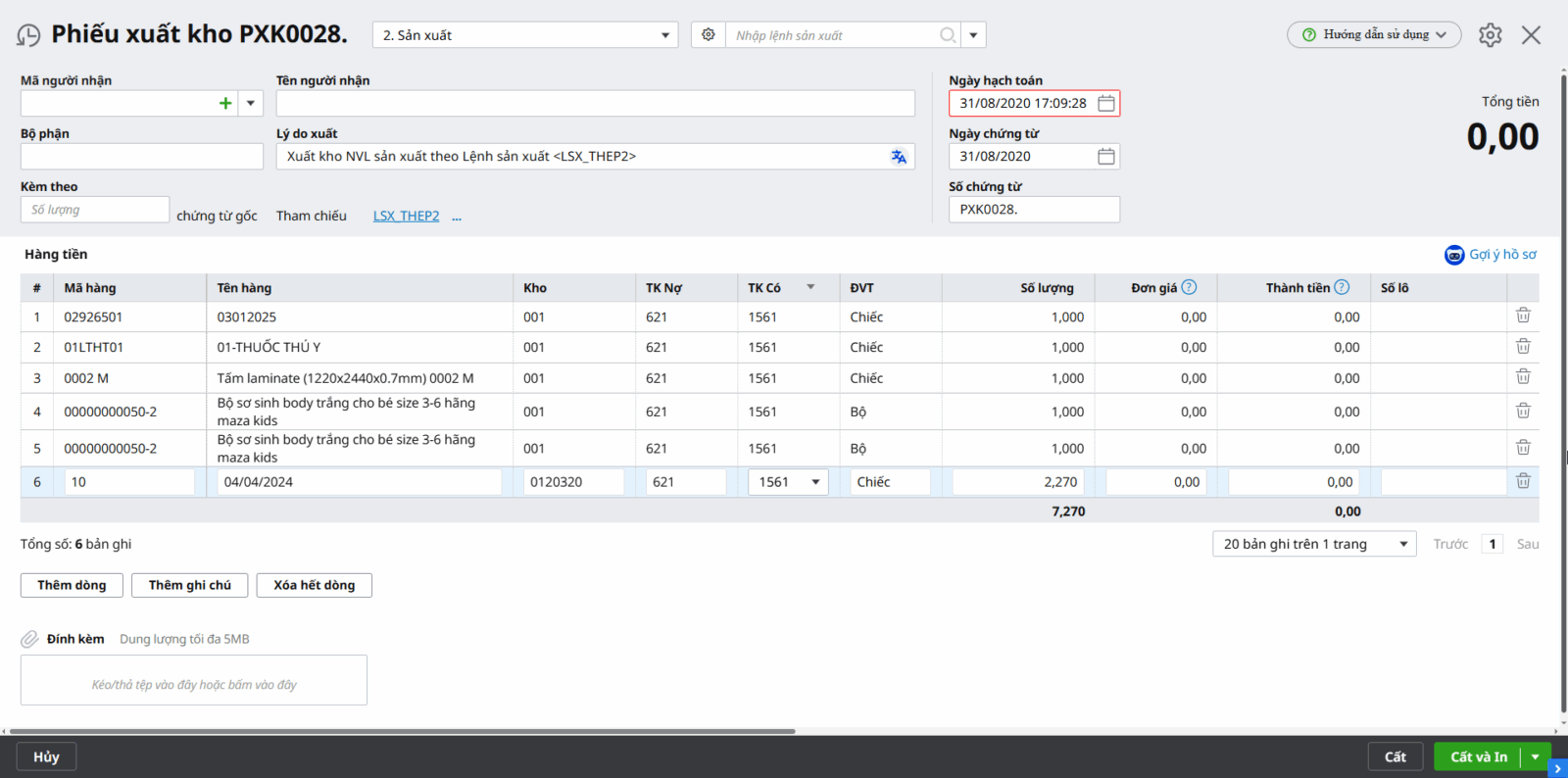Viewport: 1568px width, 778px height.
Task: Open TK Có 1561 dropdown in row 6
Action: coord(815,482)
